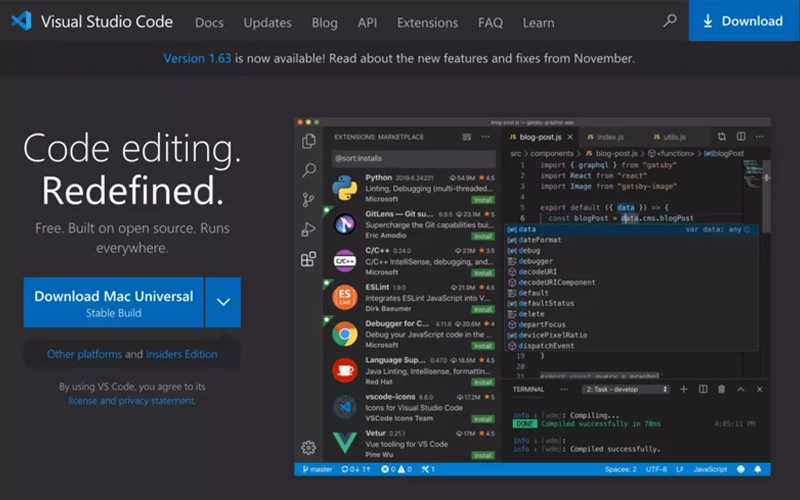This screenshot has height=500, width=800.
Task: Follow the Version 1.63 link
Action: (197, 58)
